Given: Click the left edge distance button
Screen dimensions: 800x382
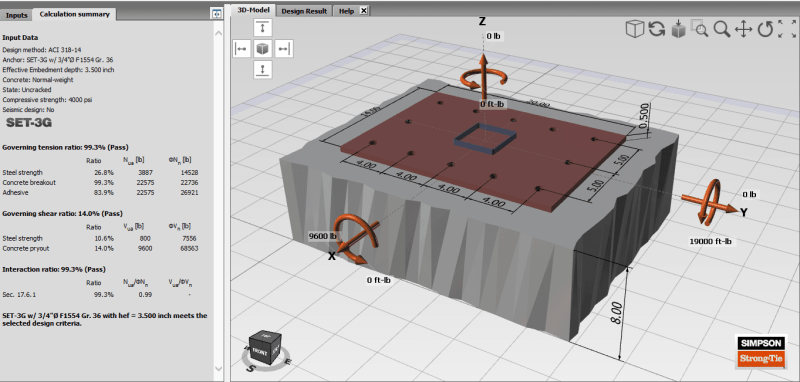Looking at the screenshot, I should 241,49.
